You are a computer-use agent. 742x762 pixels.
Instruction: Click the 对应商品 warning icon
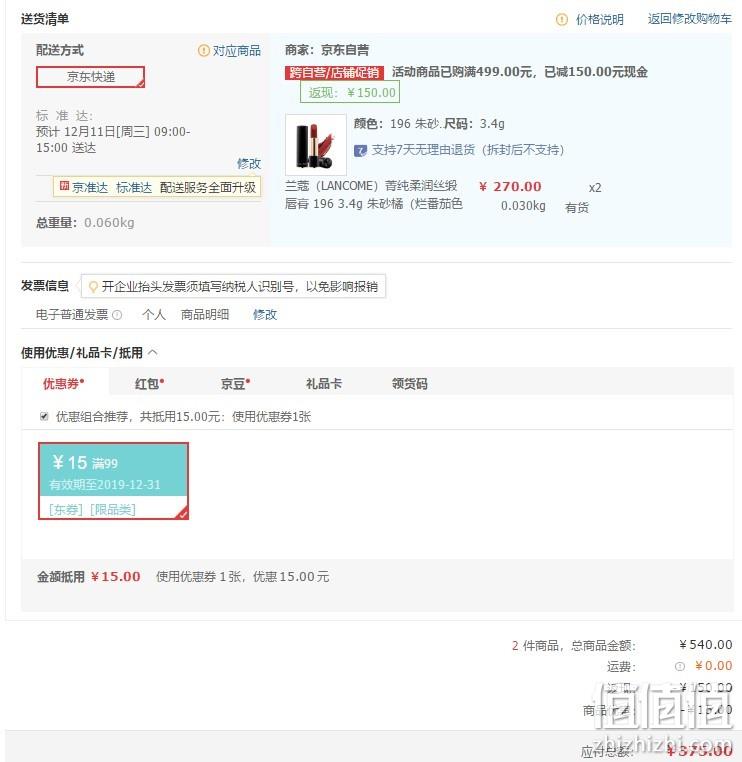coord(204,51)
